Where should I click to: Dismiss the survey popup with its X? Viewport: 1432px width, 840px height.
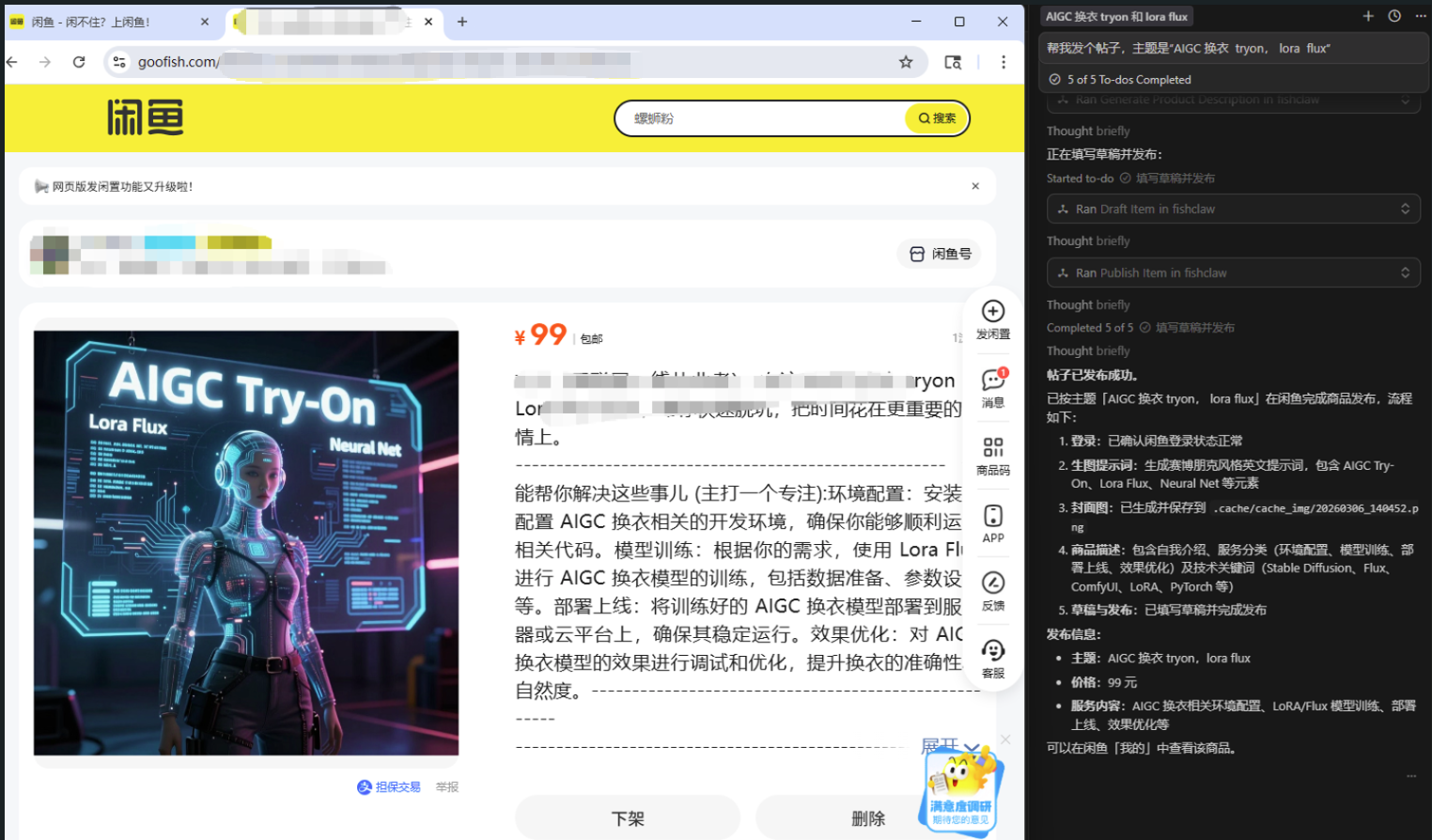(1005, 739)
